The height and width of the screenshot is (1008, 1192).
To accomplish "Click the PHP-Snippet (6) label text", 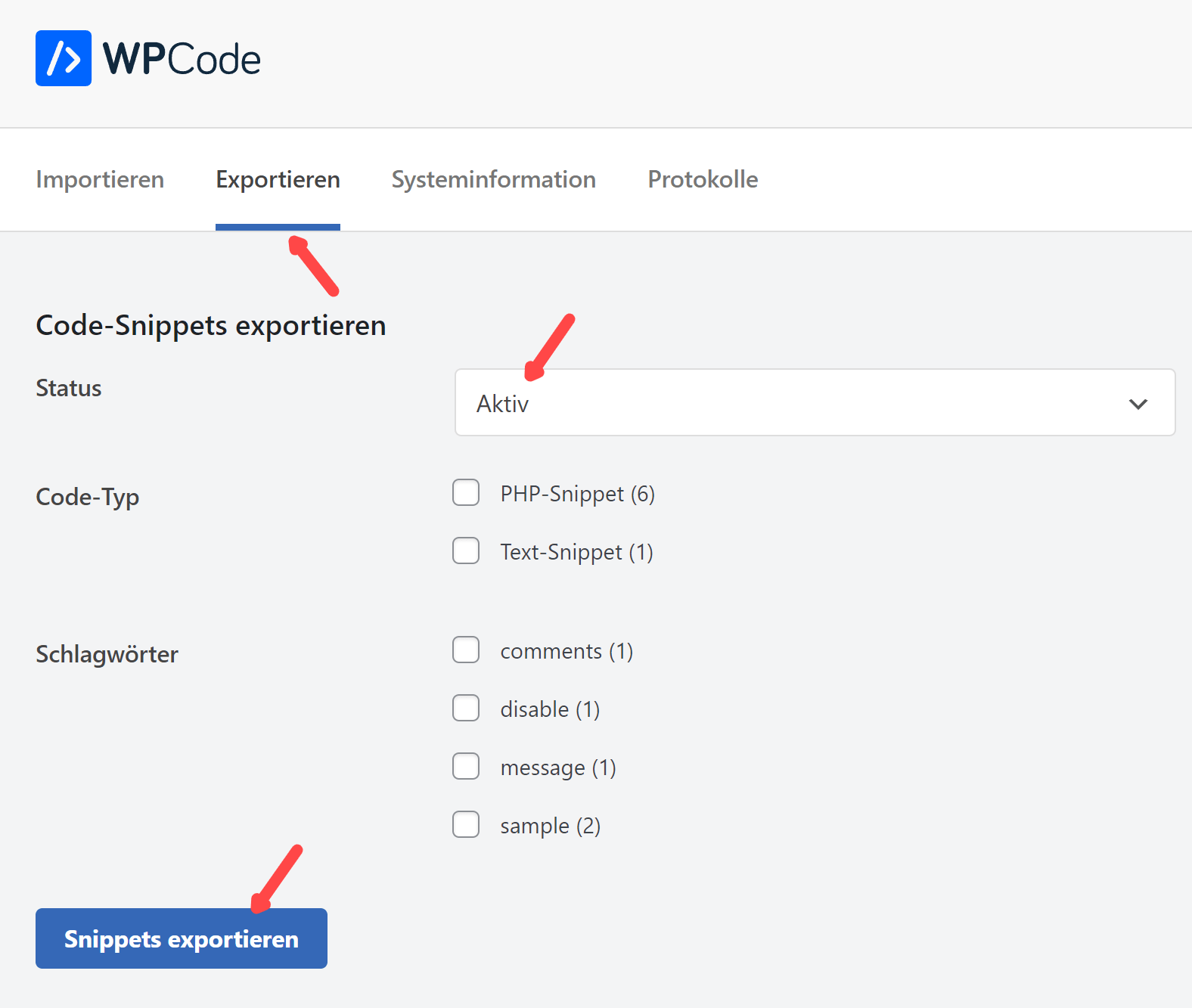I will point(577,494).
